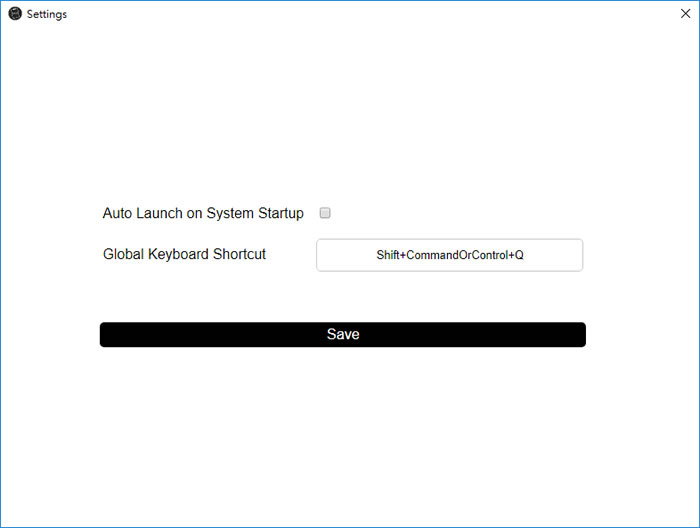The width and height of the screenshot is (700, 528).
Task: Click the Global Keyboard Shortcut label
Action: click(184, 254)
